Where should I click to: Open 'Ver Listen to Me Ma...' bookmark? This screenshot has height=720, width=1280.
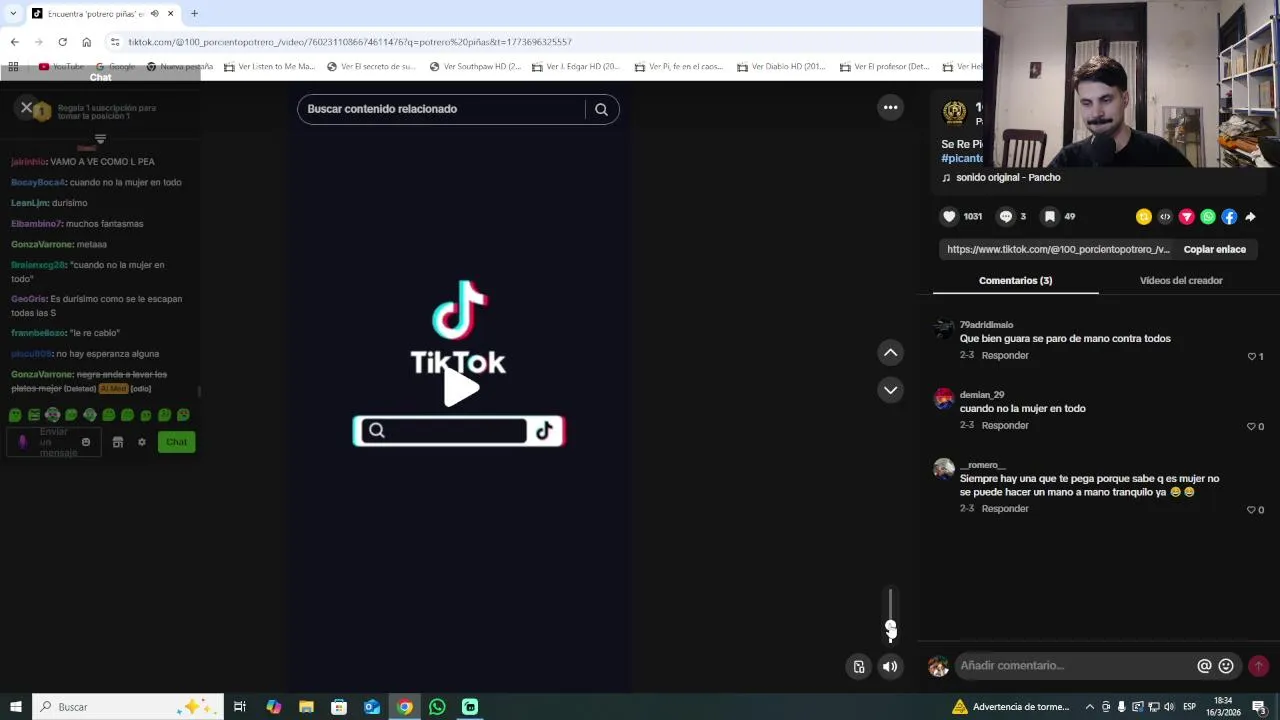[270, 67]
